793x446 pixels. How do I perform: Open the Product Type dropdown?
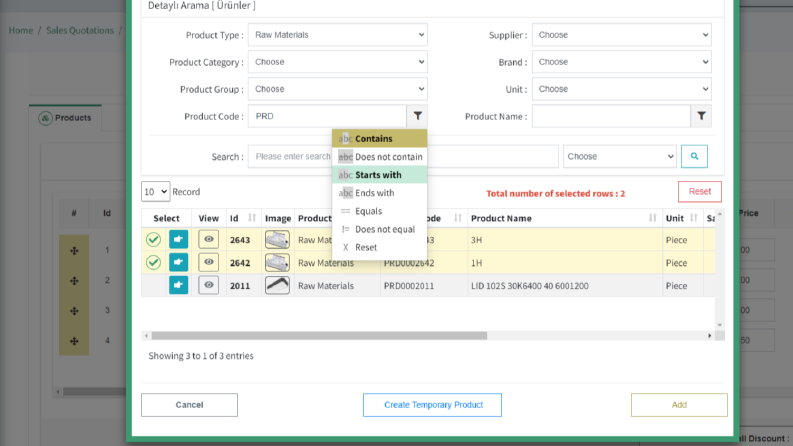click(x=337, y=35)
